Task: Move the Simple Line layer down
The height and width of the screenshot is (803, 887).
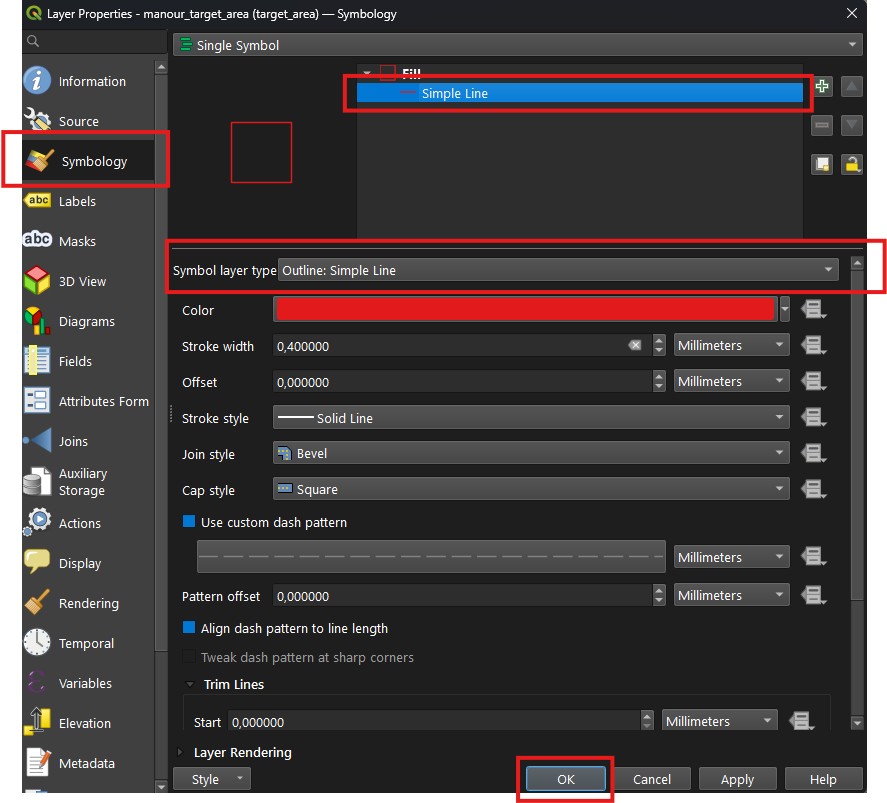Action: [851, 125]
